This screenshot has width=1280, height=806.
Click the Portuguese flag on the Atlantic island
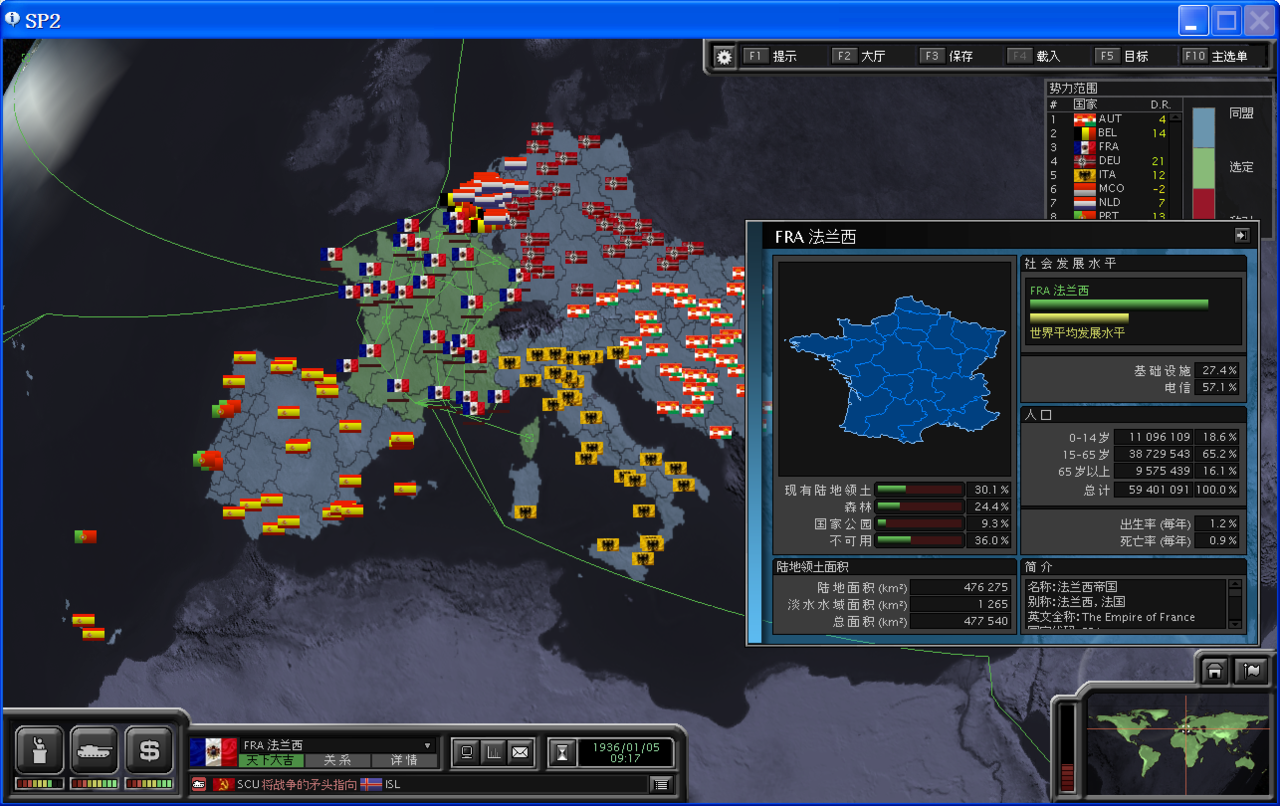click(x=85, y=537)
